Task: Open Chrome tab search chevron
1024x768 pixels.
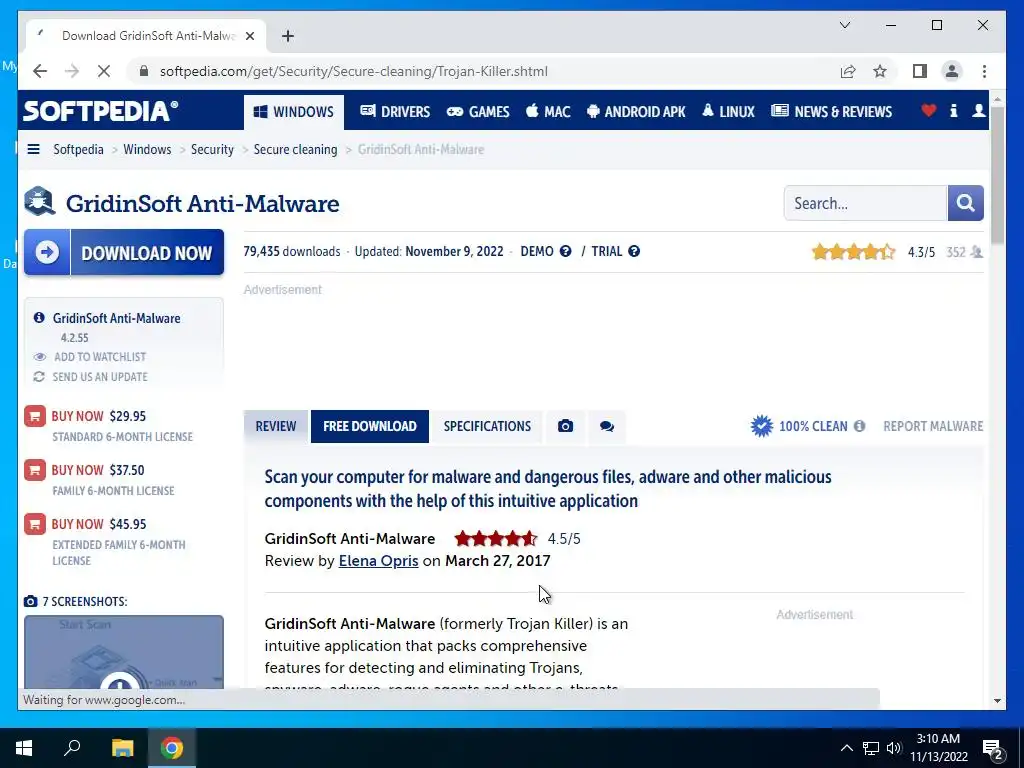Action: point(844,25)
